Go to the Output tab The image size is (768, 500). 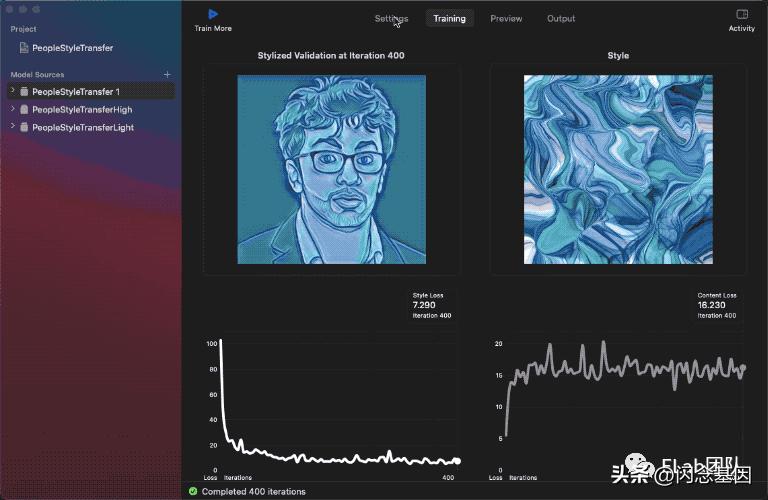pos(561,19)
